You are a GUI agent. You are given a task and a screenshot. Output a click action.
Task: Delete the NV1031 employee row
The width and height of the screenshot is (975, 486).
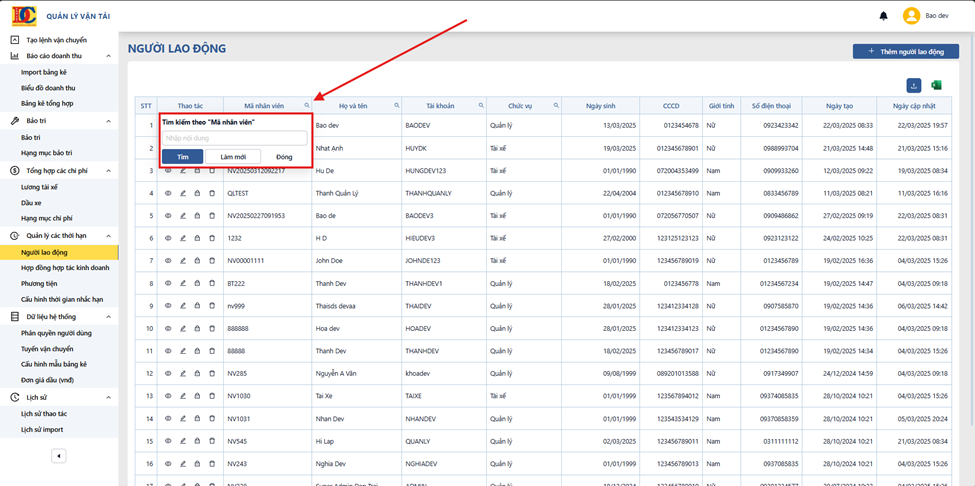coord(211,418)
